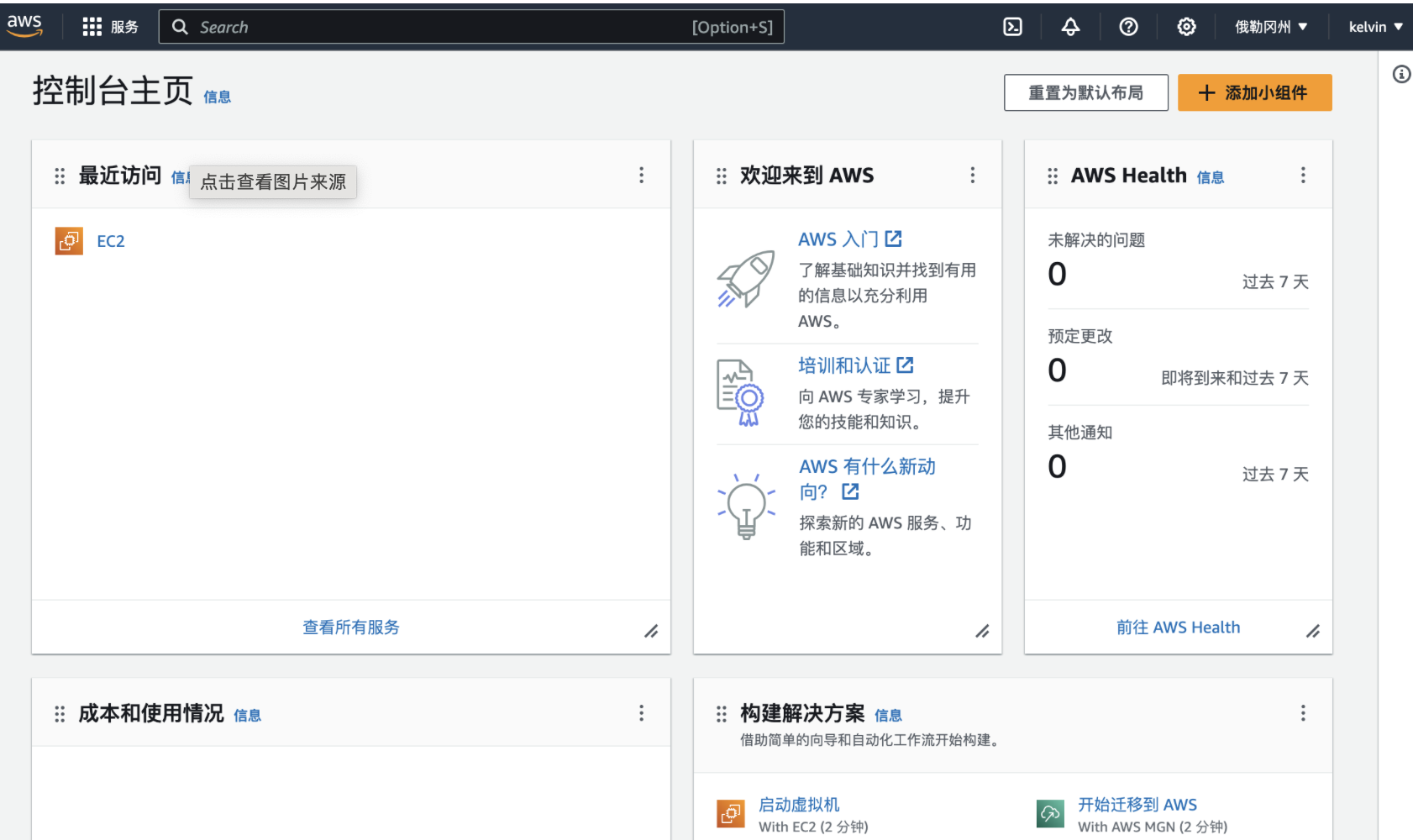Viewport: 1413px width, 840px height.
Task: Click 信息 link beside AWS Health
Action: [x=1210, y=177]
